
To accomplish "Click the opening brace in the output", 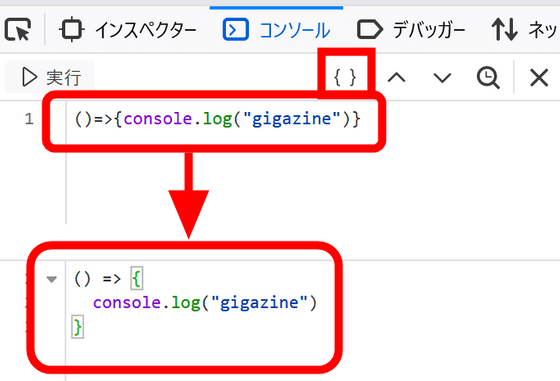I will [137, 279].
